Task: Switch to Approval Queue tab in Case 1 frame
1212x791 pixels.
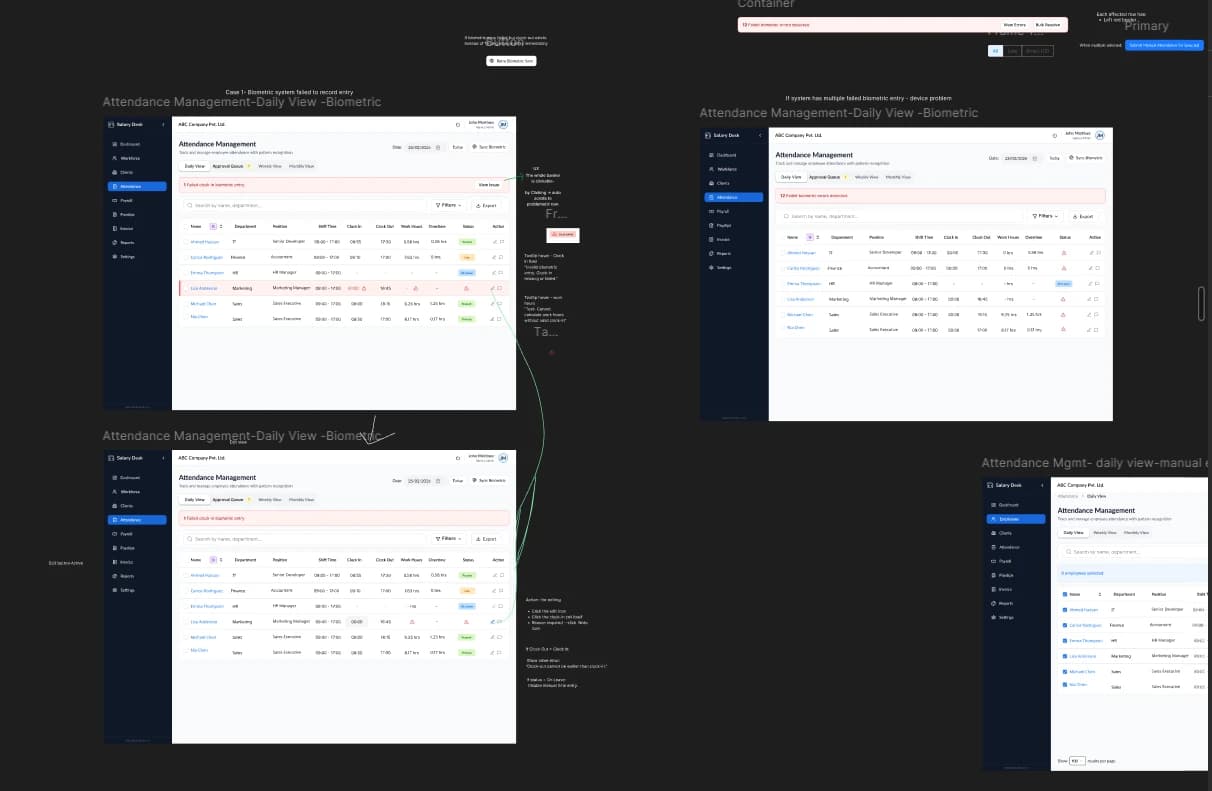Action: [x=231, y=166]
